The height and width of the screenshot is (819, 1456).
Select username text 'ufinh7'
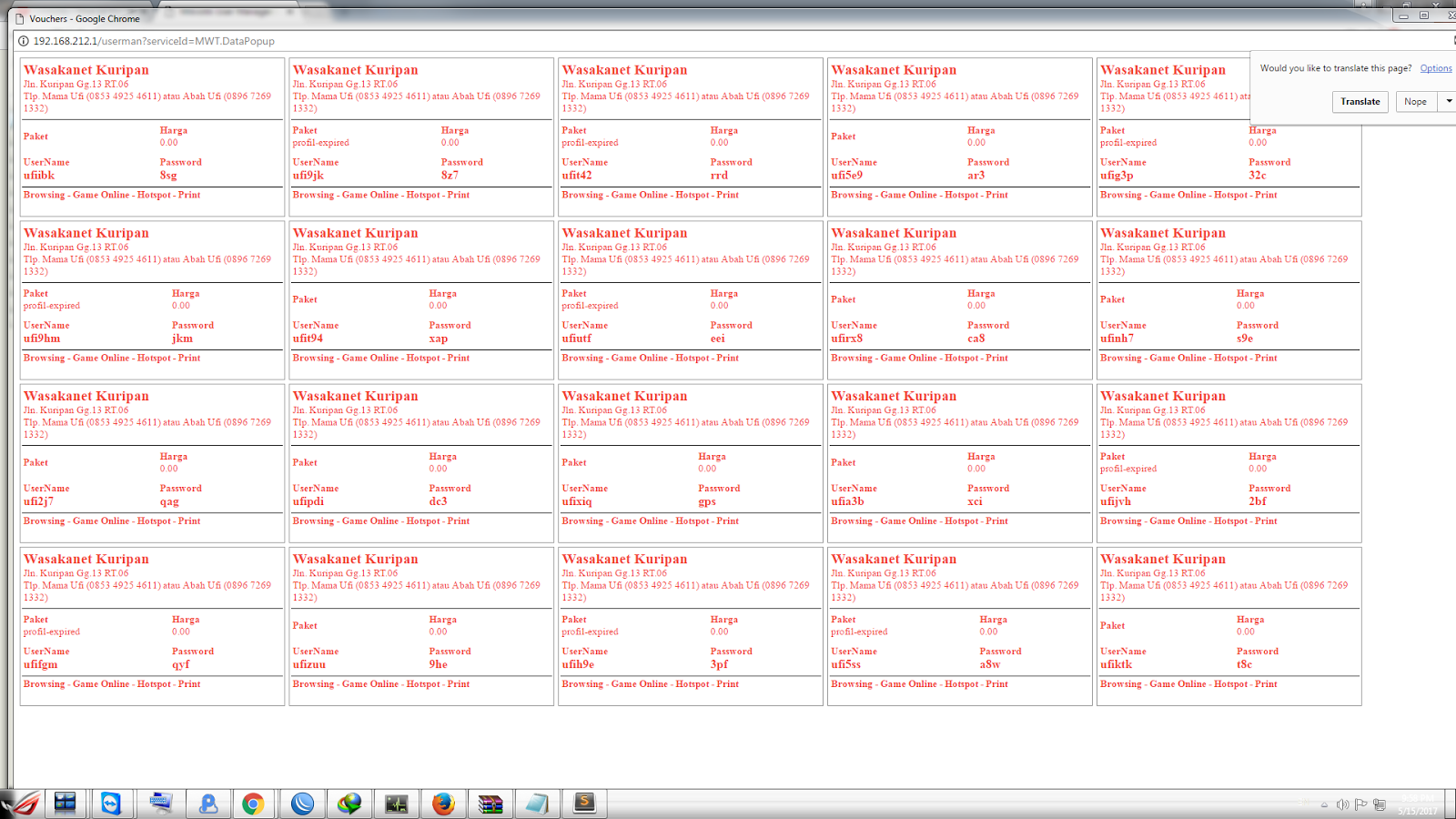pyautogui.click(x=1117, y=339)
